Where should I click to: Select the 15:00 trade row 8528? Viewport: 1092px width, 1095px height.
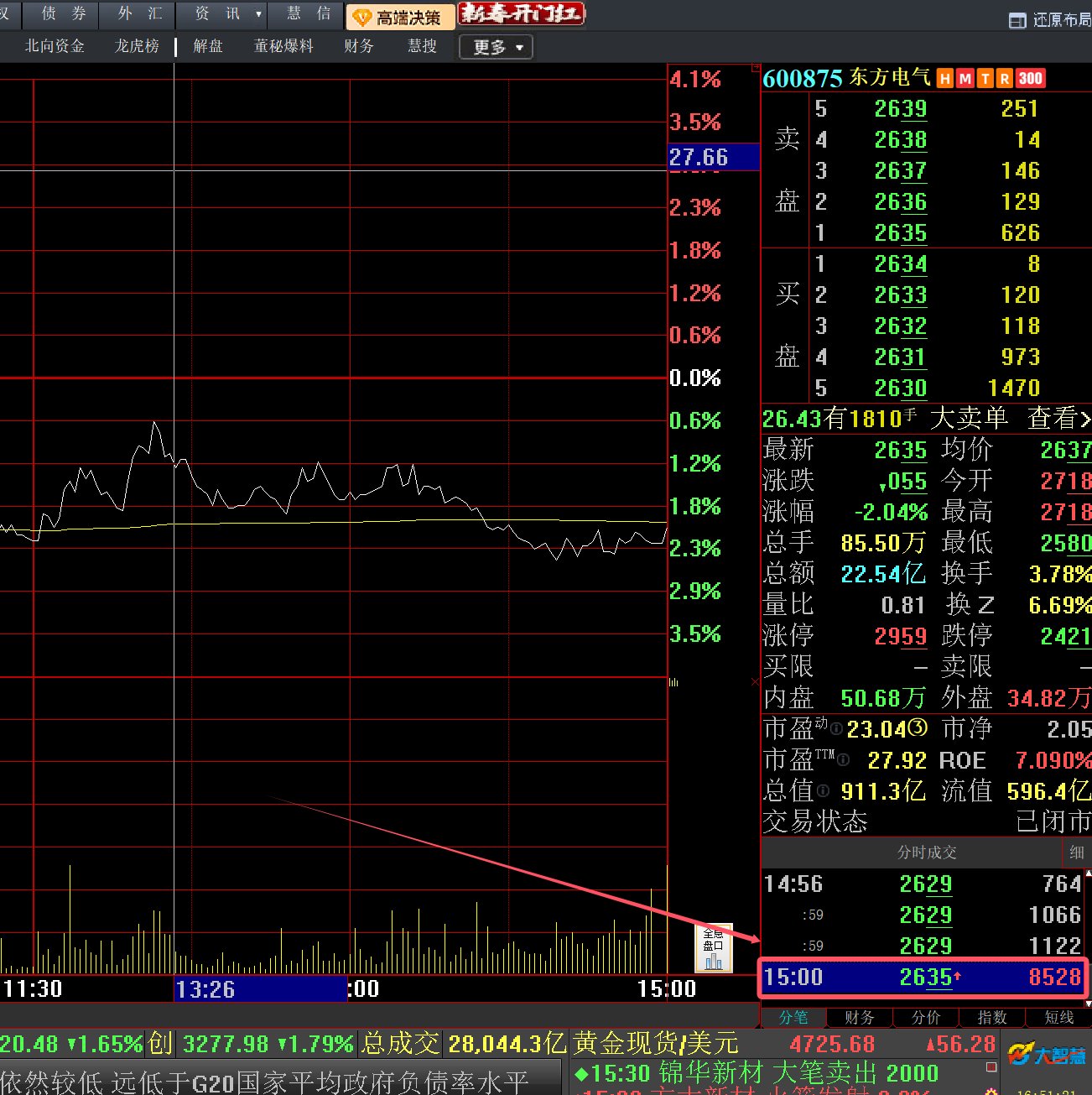(x=923, y=978)
